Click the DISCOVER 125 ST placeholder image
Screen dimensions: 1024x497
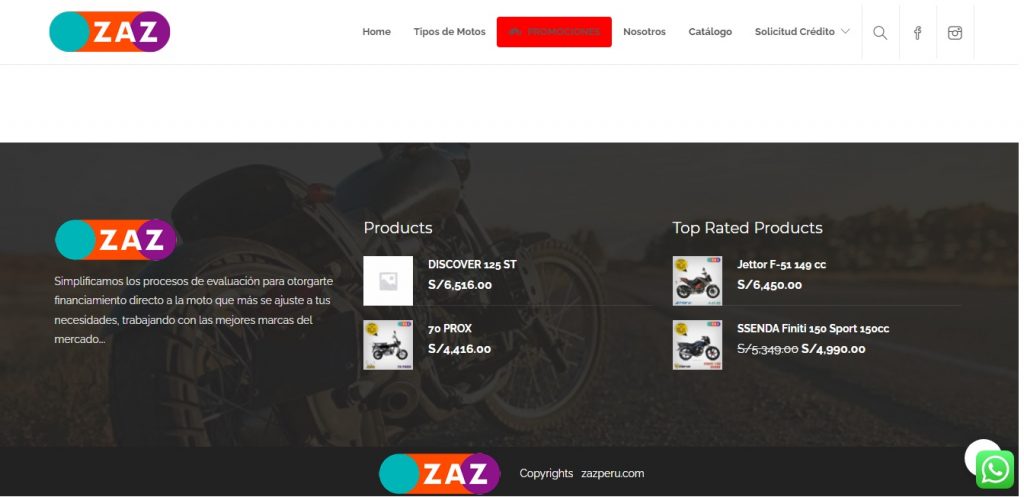pos(388,281)
